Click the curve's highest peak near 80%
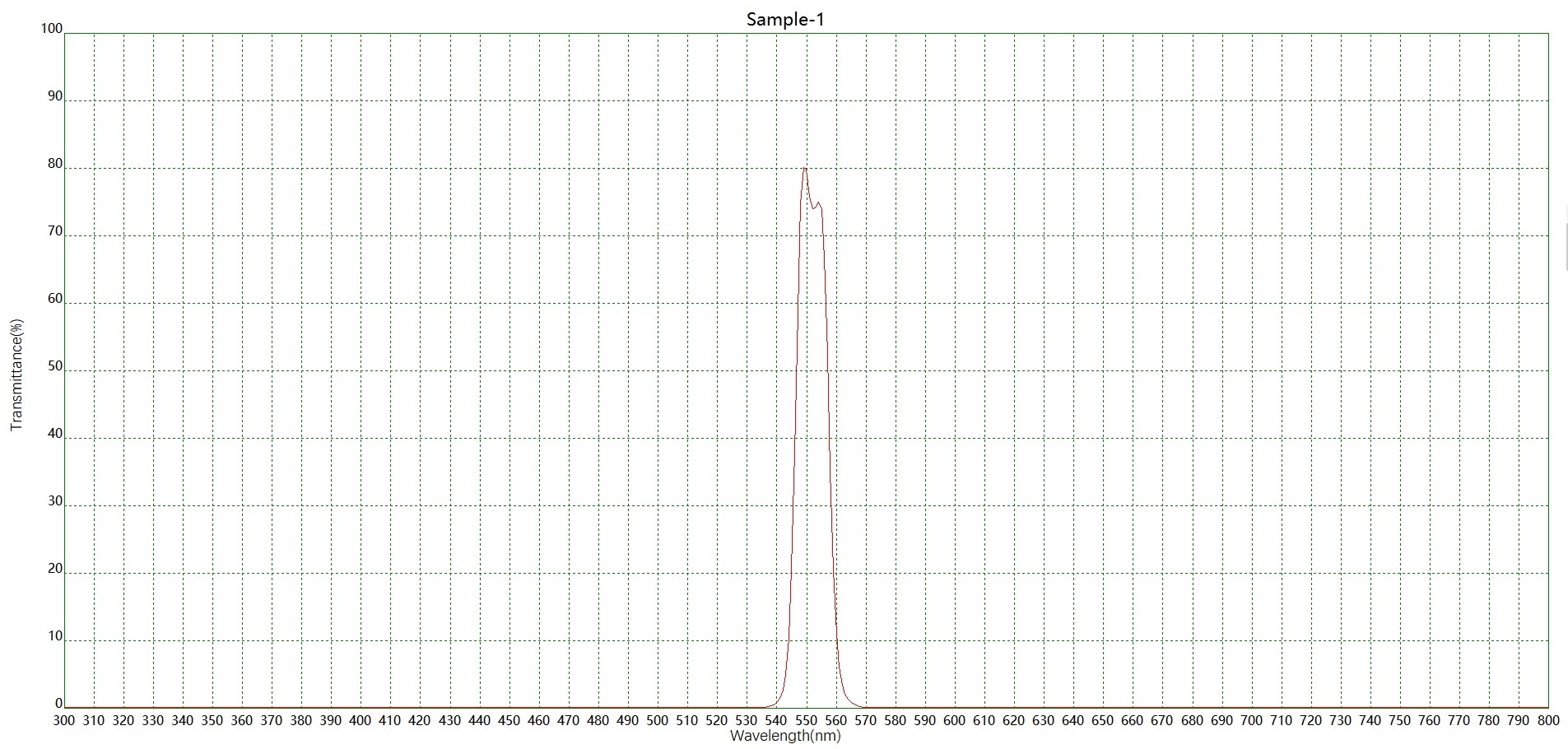 coord(804,169)
